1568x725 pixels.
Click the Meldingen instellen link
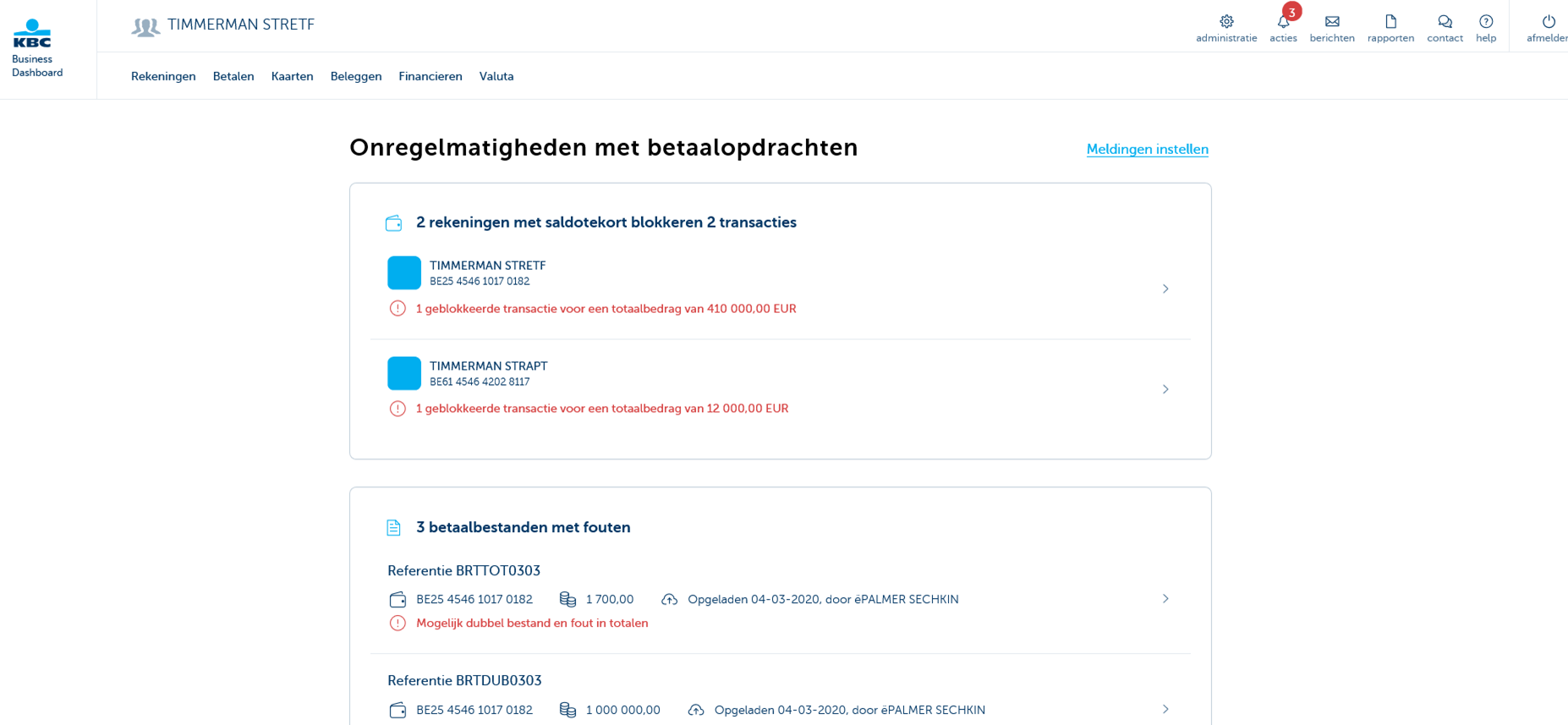1148,149
